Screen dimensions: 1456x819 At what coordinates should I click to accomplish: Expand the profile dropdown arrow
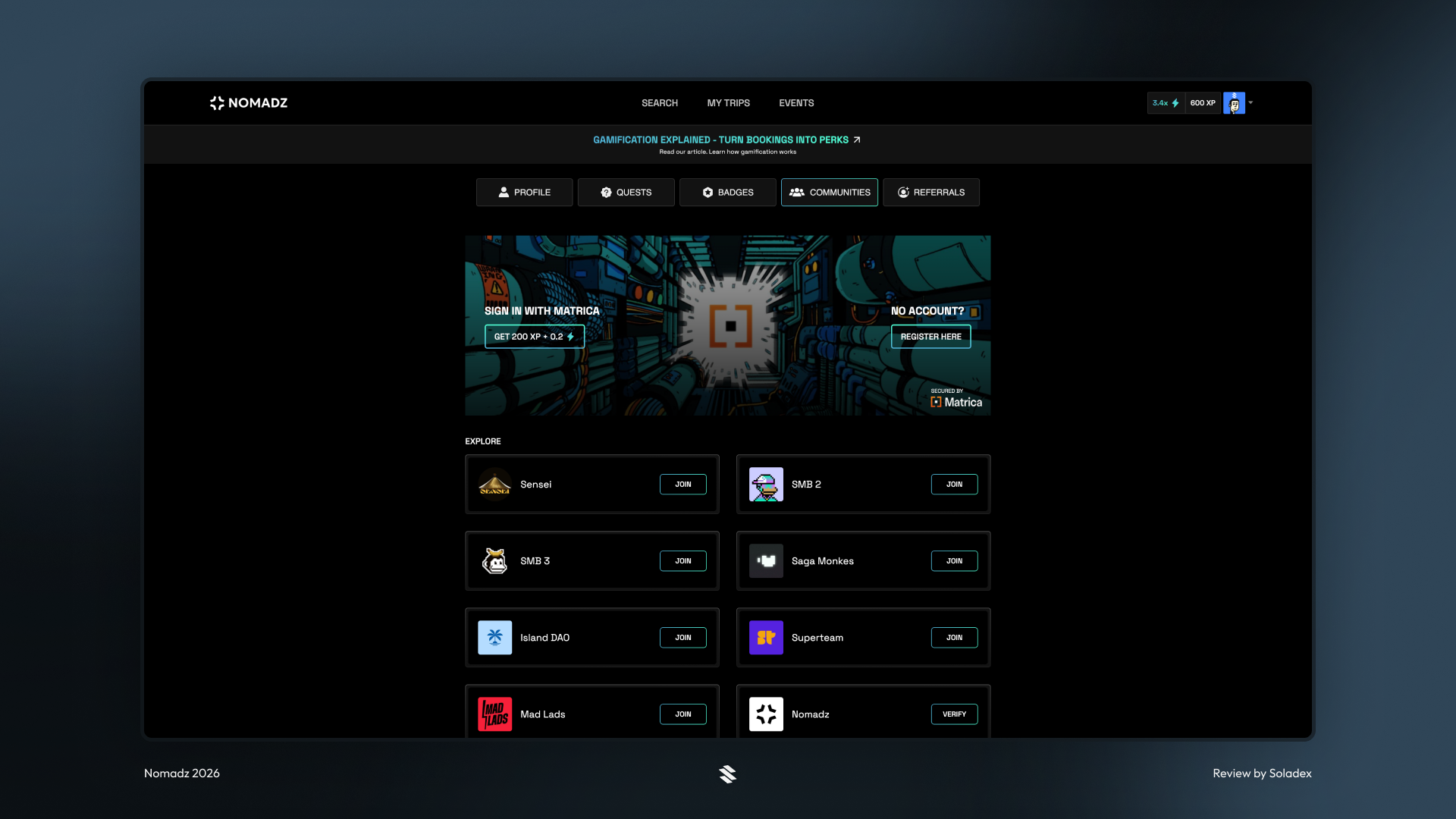(1250, 102)
